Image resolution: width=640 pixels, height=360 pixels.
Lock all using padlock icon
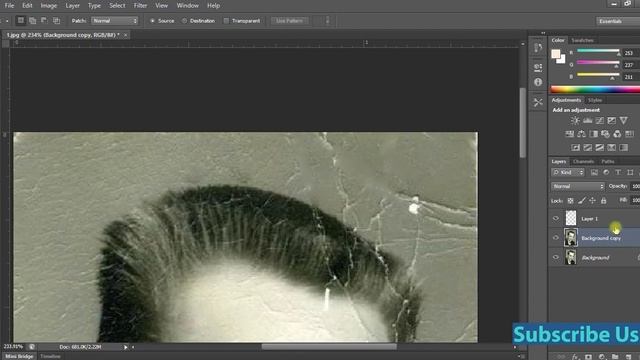(603, 200)
